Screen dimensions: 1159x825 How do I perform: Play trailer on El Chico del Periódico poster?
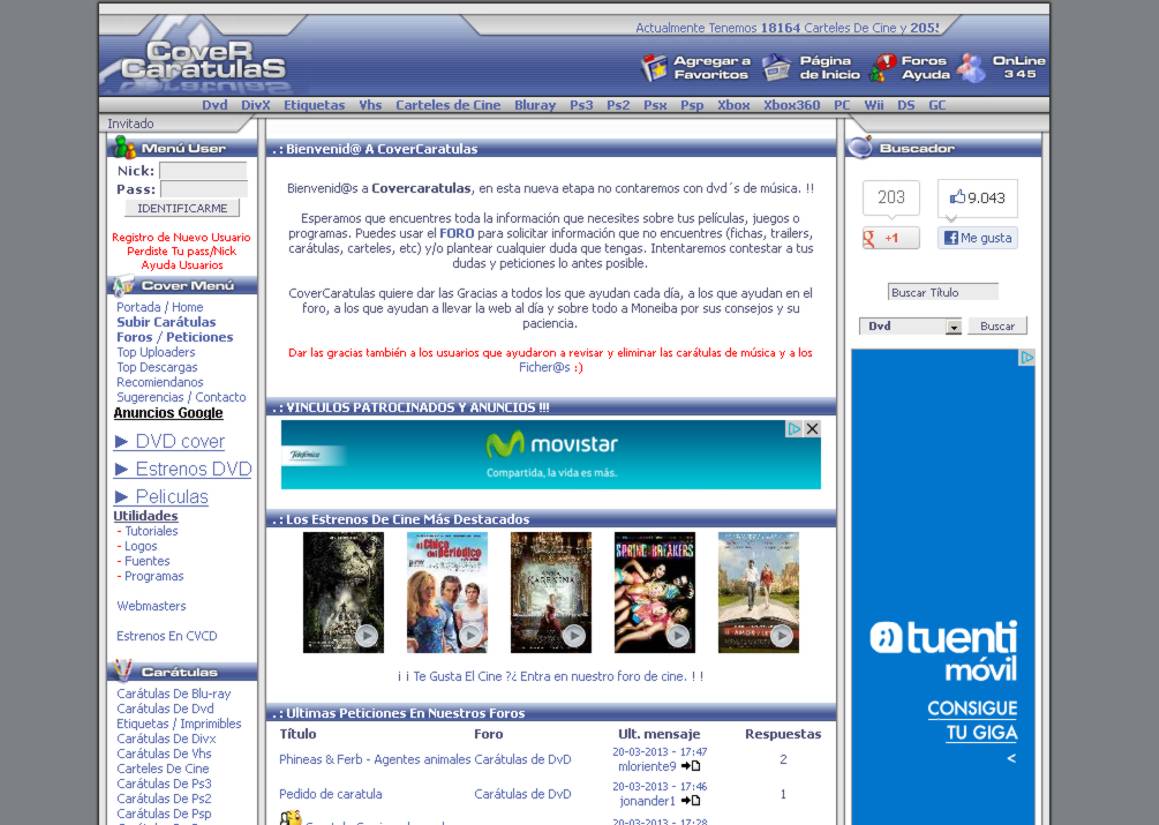coord(470,636)
